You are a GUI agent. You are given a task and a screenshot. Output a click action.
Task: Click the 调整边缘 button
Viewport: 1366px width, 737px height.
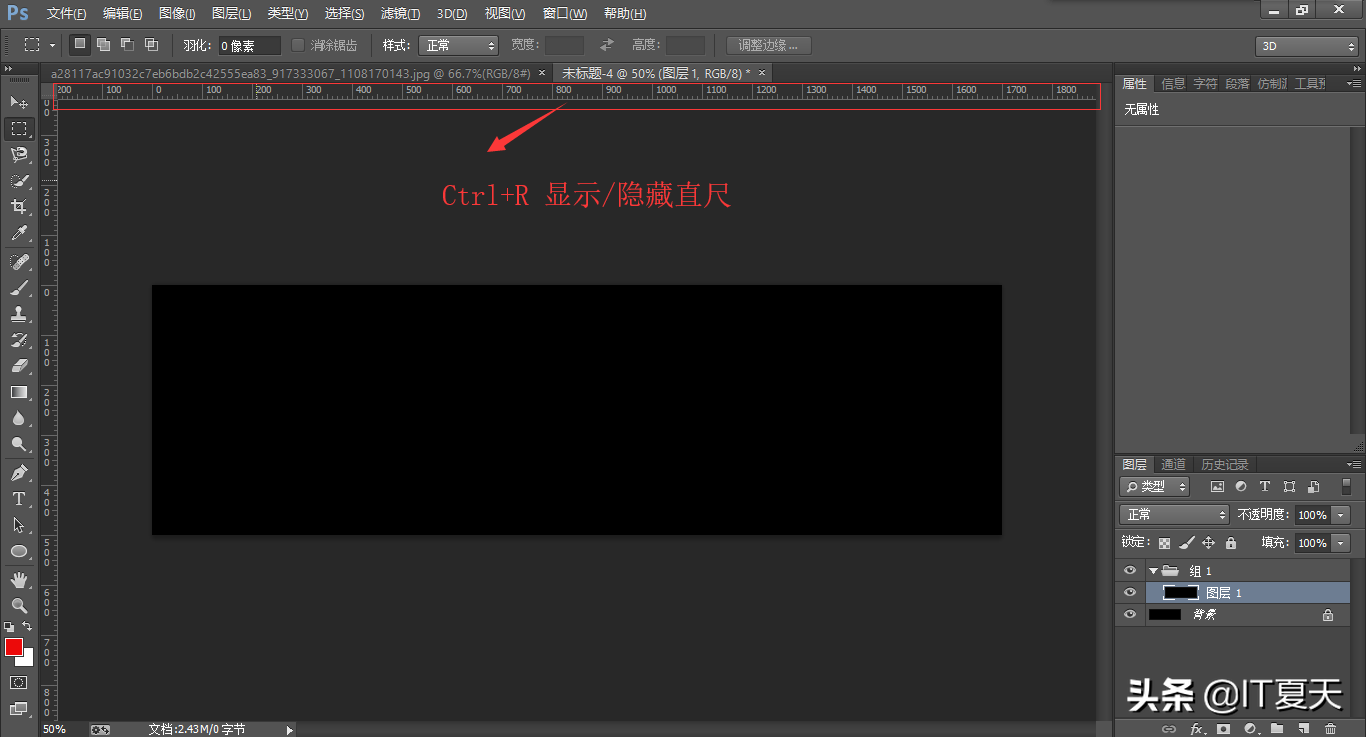pyautogui.click(x=768, y=45)
